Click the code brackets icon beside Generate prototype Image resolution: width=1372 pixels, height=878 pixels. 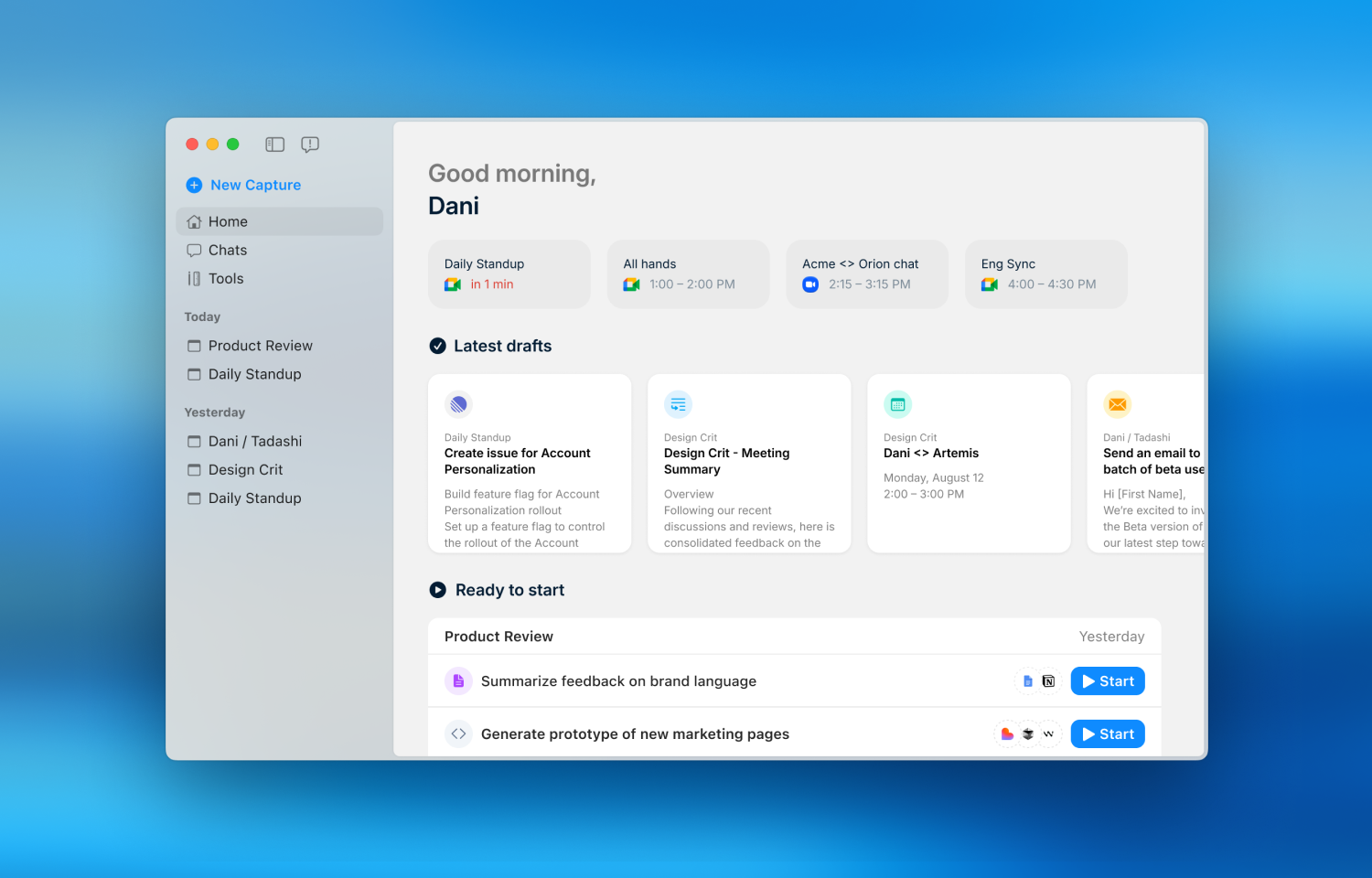458,733
